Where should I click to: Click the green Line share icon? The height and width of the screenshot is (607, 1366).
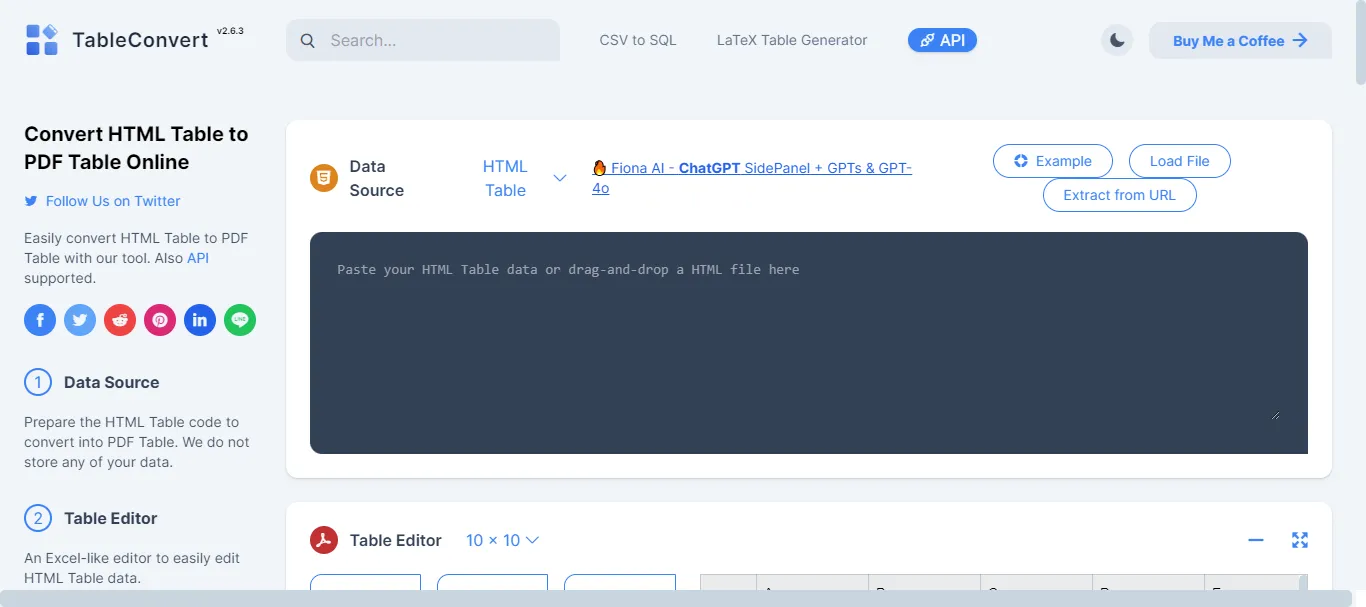[x=240, y=320]
